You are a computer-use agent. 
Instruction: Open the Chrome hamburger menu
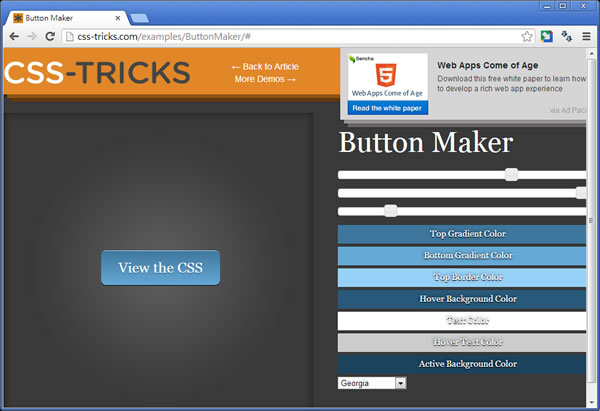coord(586,36)
